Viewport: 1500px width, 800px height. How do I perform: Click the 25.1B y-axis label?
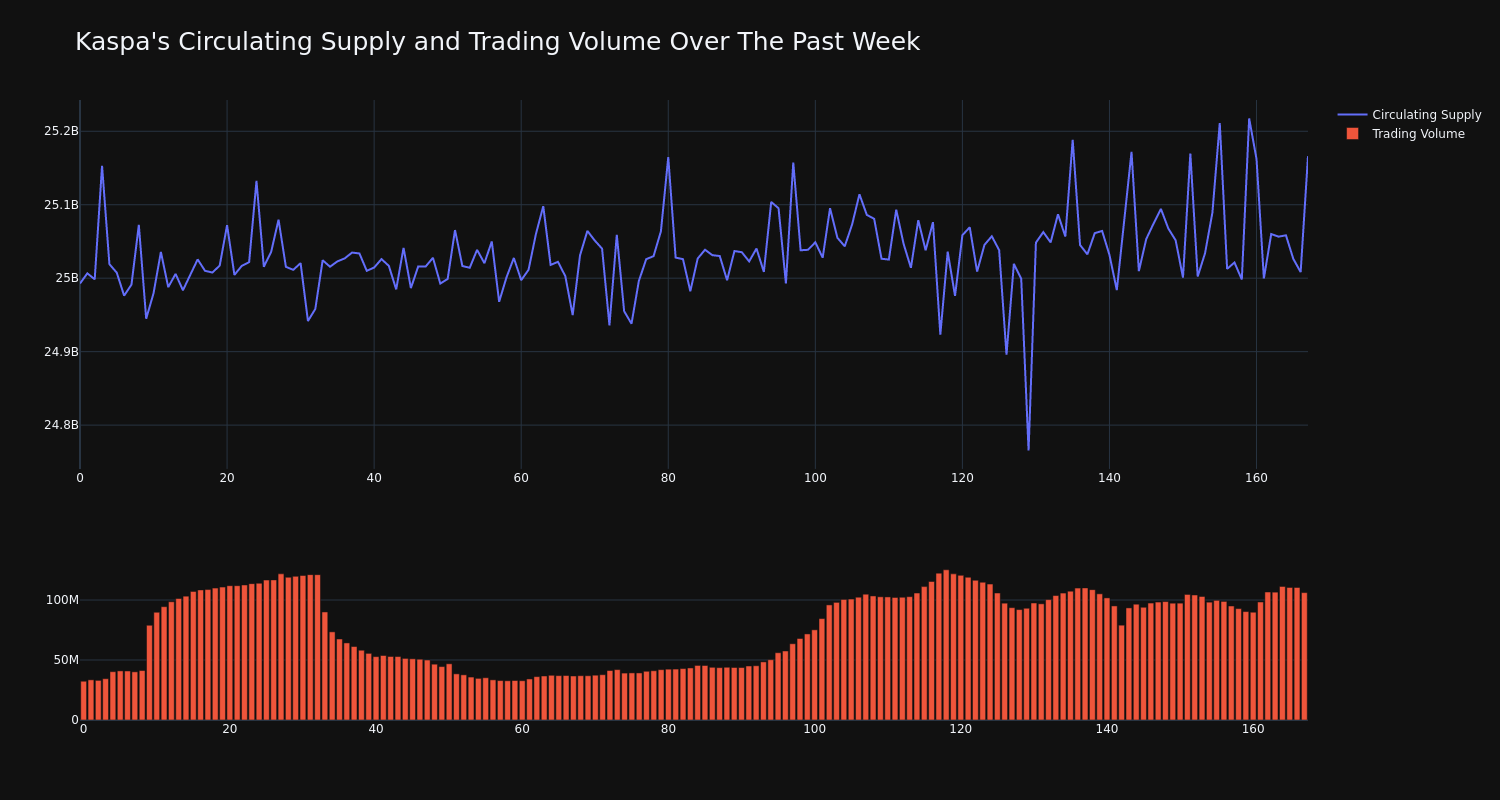pyautogui.click(x=61, y=205)
